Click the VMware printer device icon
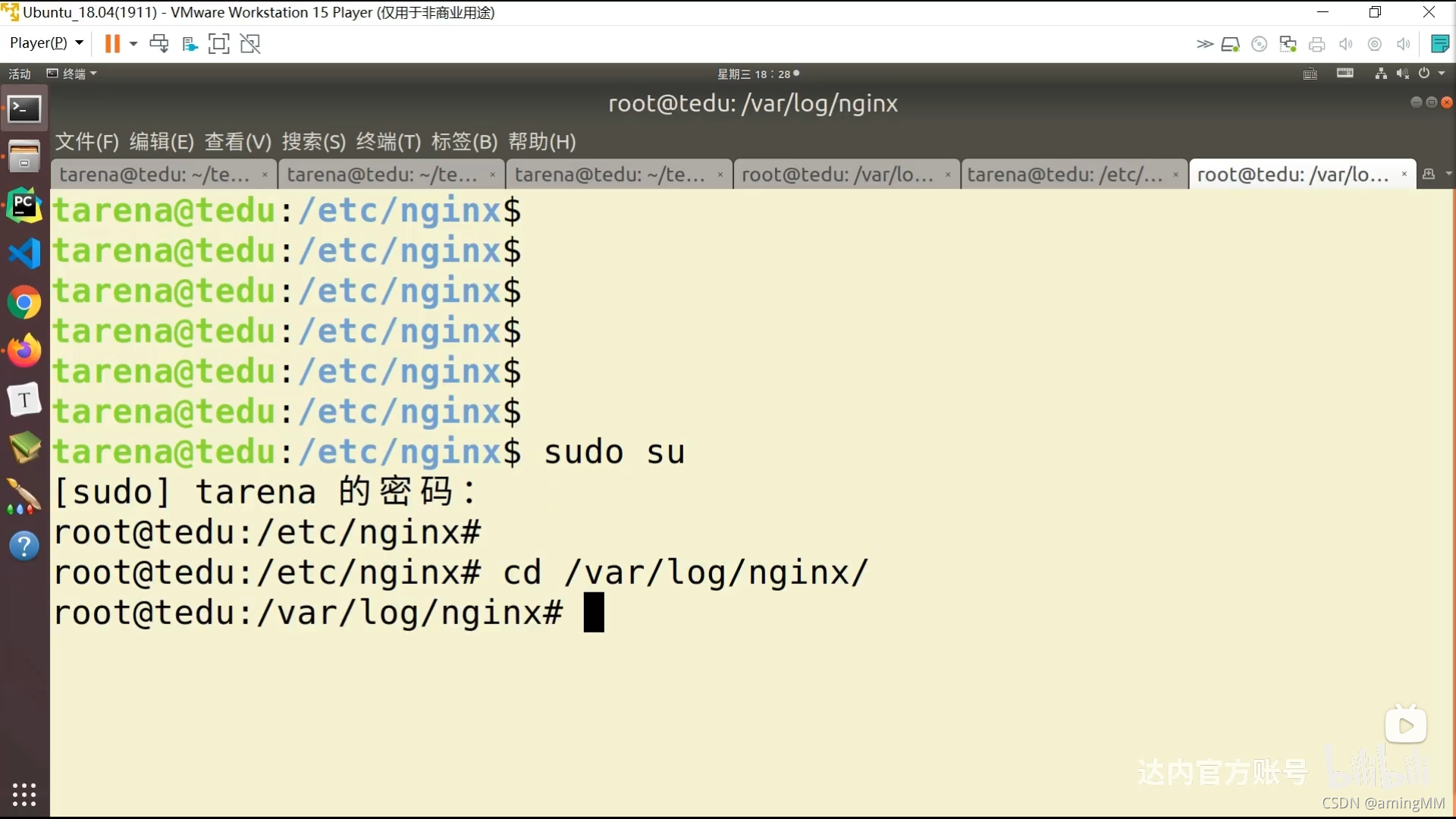 (1317, 44)
